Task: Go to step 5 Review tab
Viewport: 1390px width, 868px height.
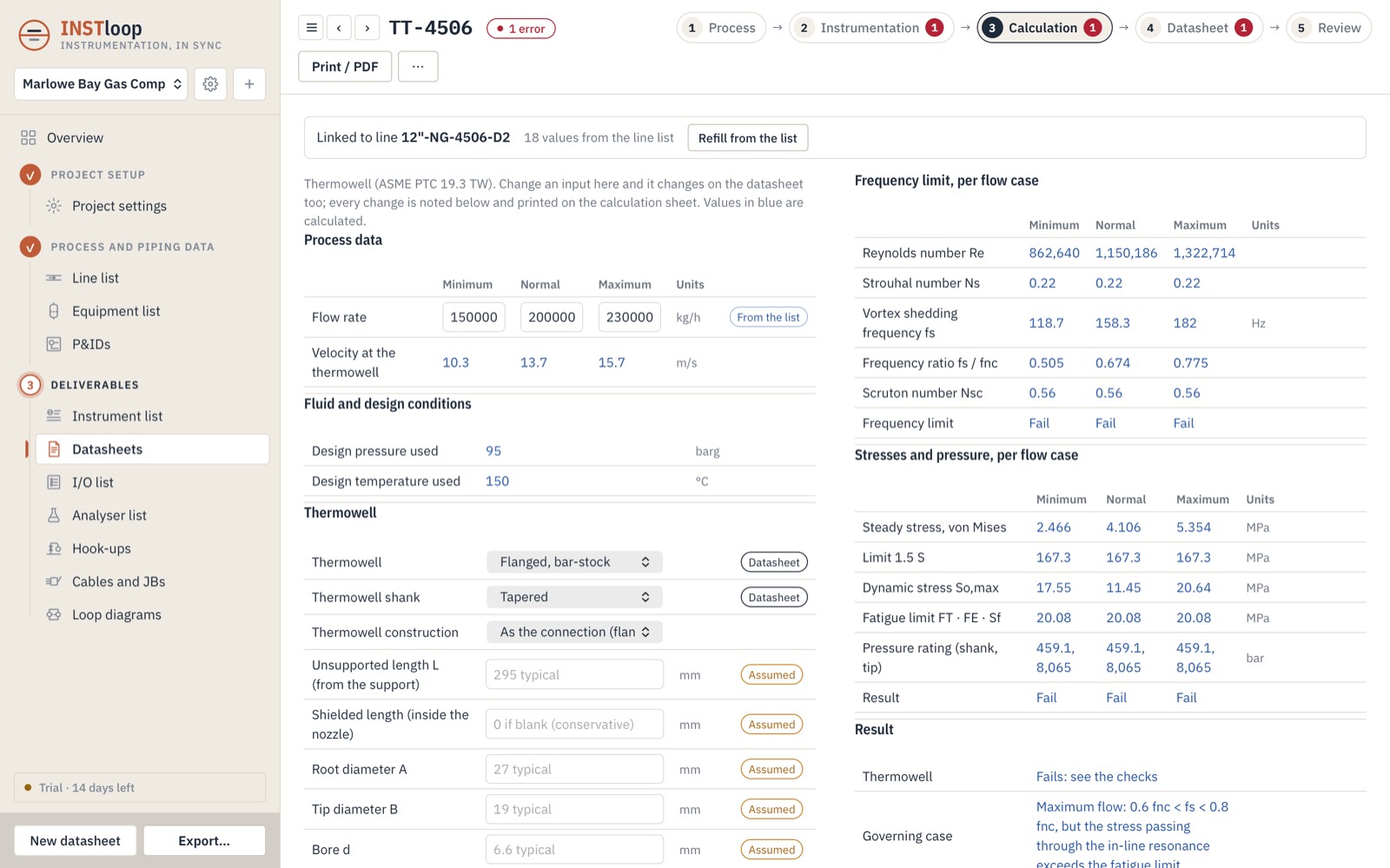Action: pos(1329,28)
